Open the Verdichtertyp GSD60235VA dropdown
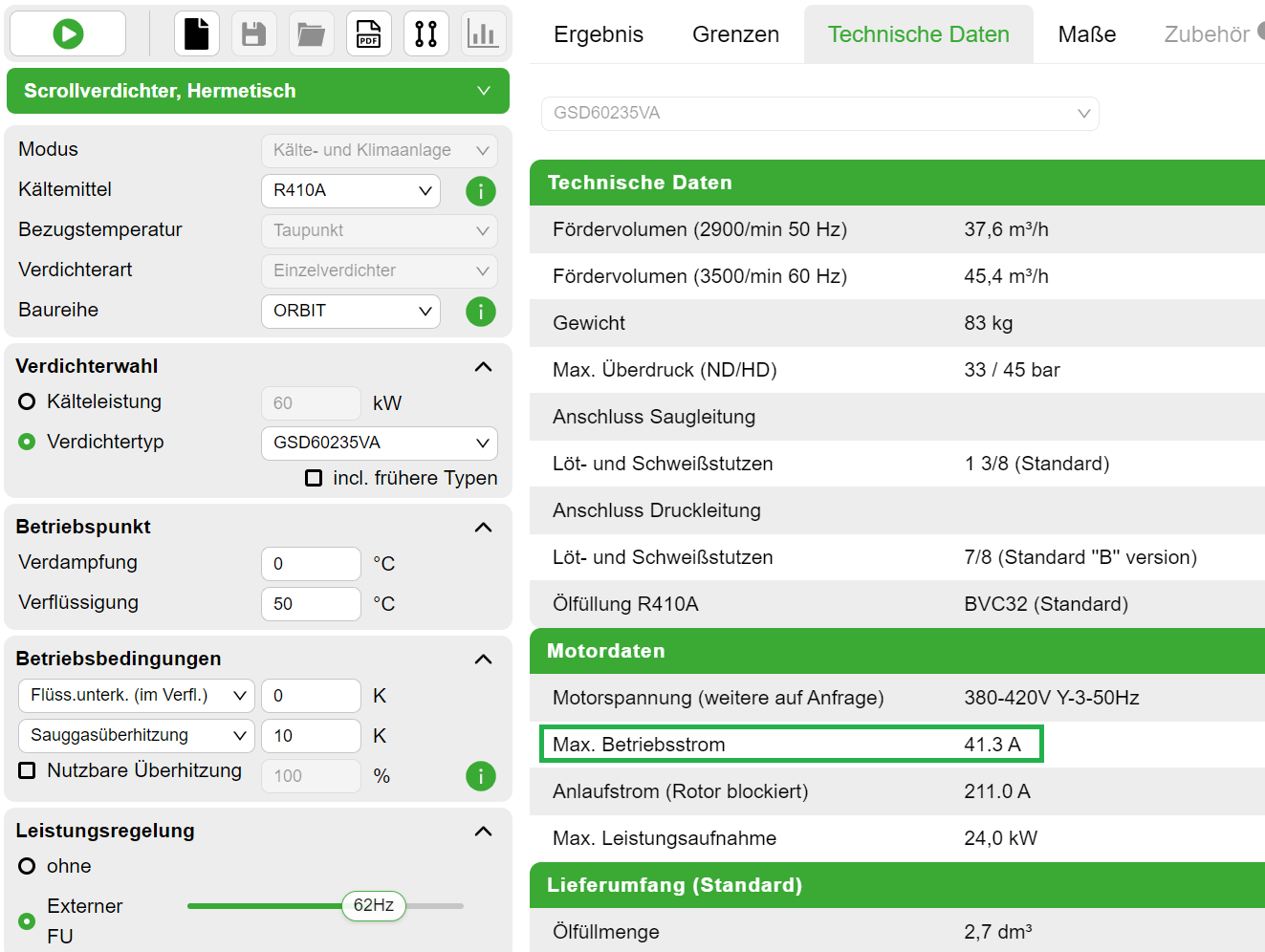The height and width of the screenshot is (952, 1265). coord(379,444)
